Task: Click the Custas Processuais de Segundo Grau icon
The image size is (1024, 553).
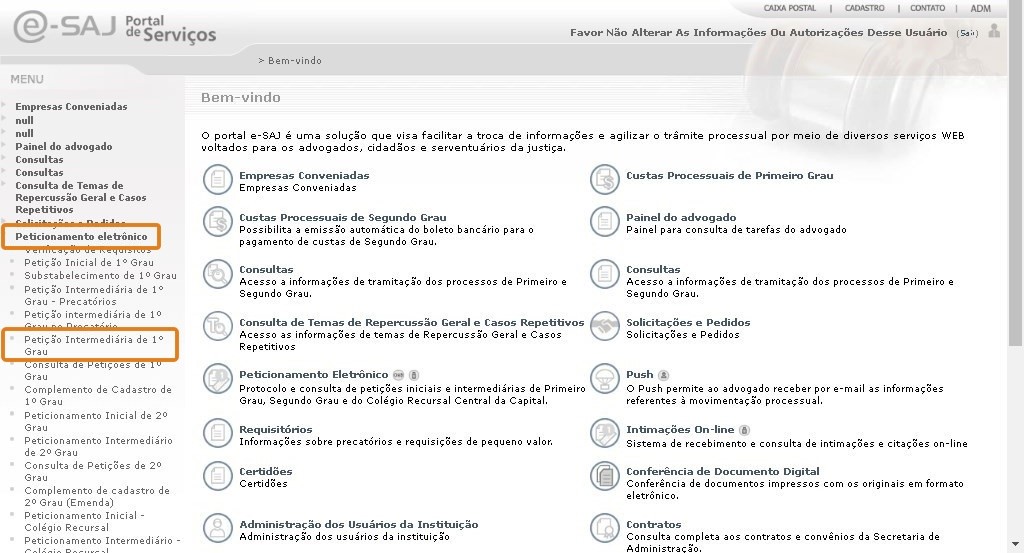Action: click(217, 222)
